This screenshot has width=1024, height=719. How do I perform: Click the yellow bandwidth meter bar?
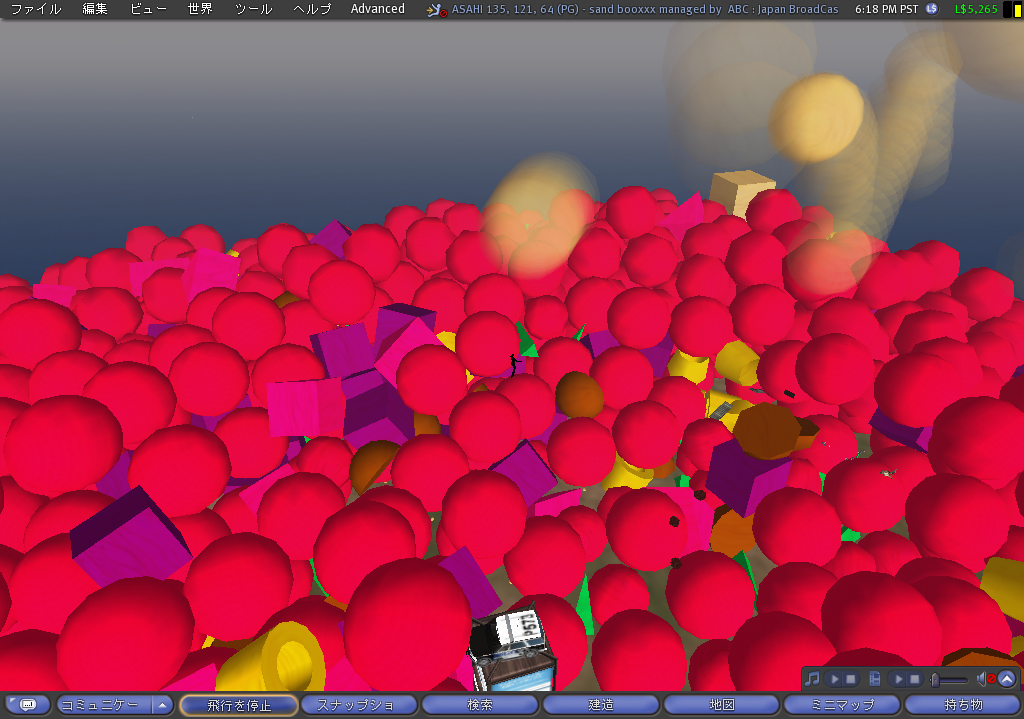(1017, 10)
